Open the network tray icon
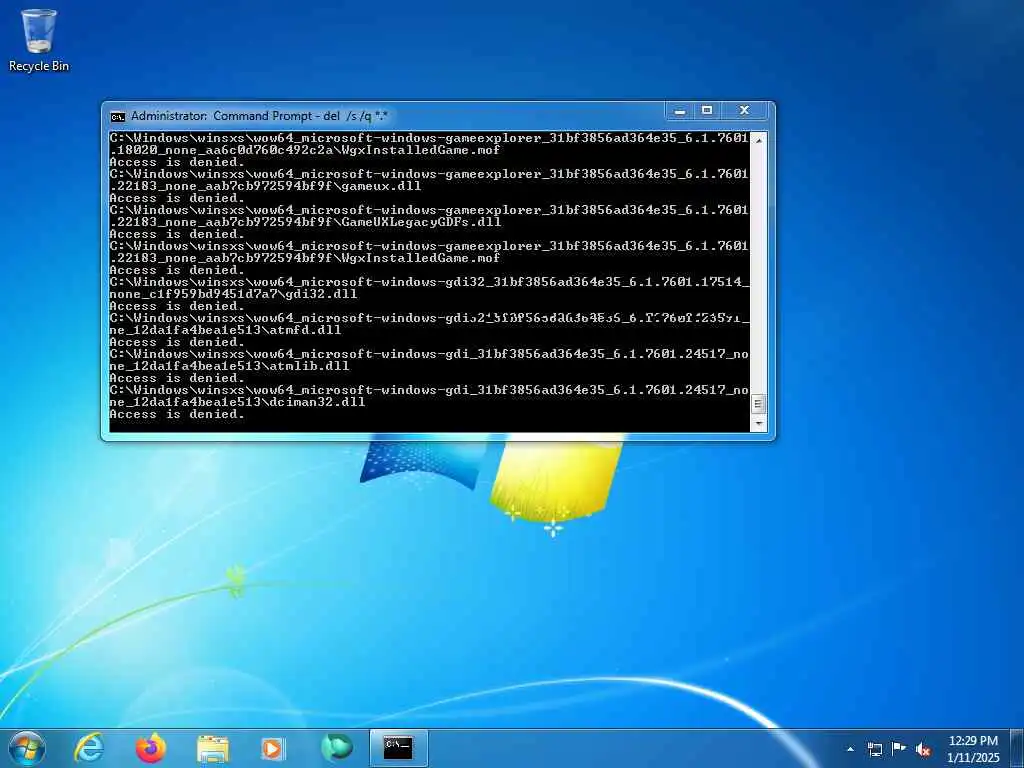 pos(874,749)
